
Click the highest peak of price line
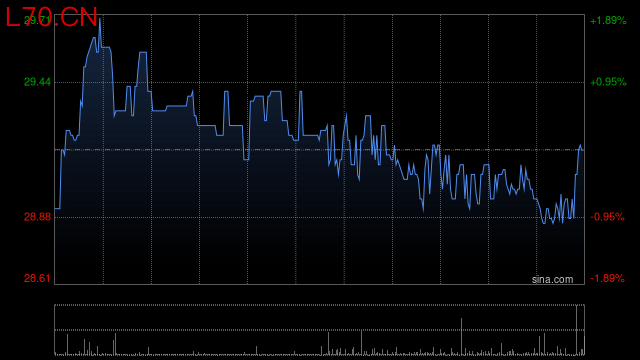[100, 19]
